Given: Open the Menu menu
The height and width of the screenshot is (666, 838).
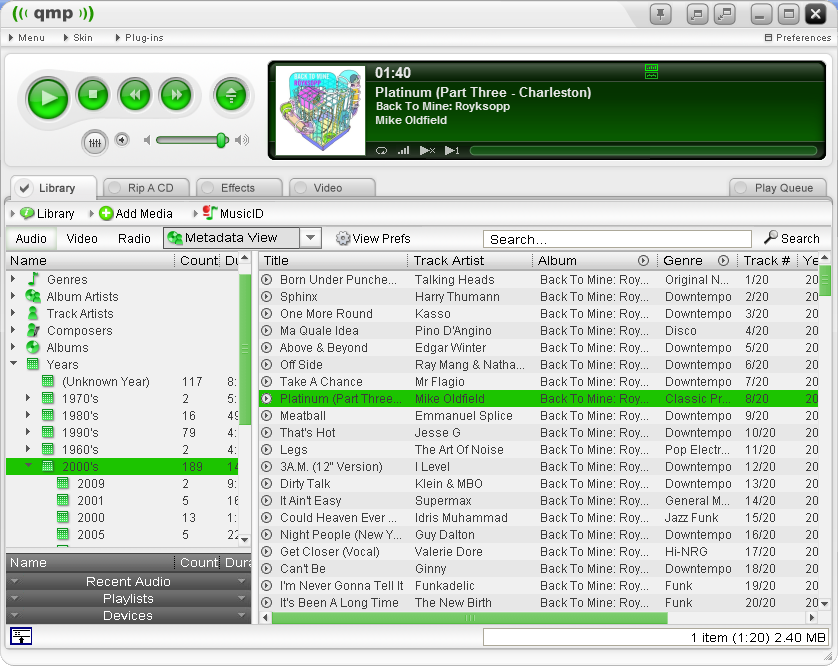Looking at the screenshot, I should [27, 38].
